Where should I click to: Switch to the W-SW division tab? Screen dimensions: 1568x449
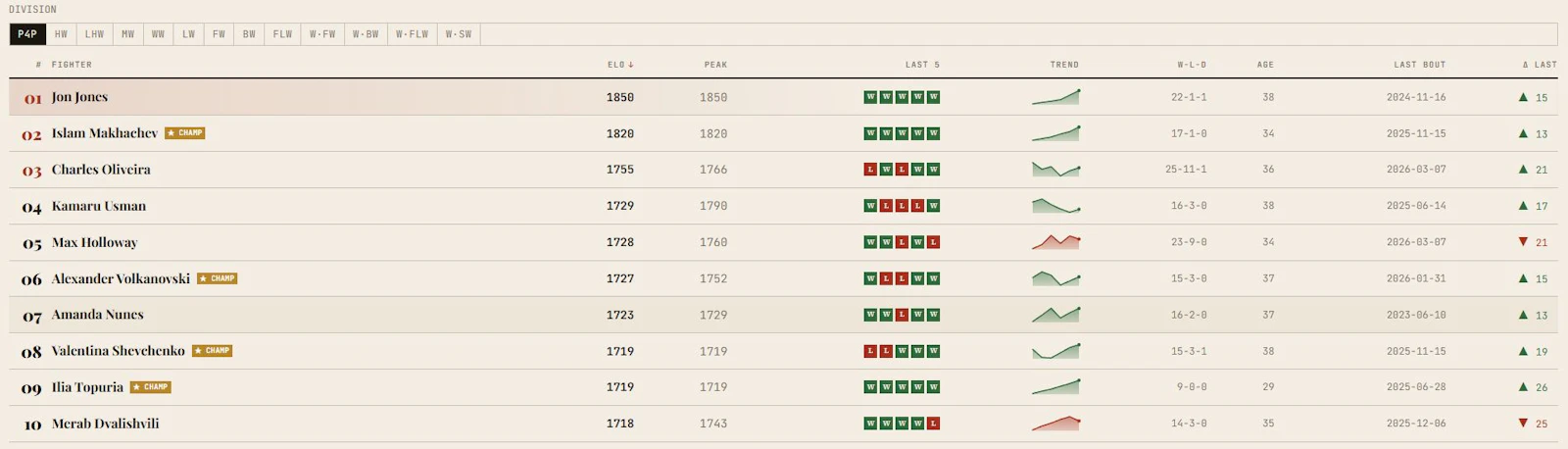459,34
